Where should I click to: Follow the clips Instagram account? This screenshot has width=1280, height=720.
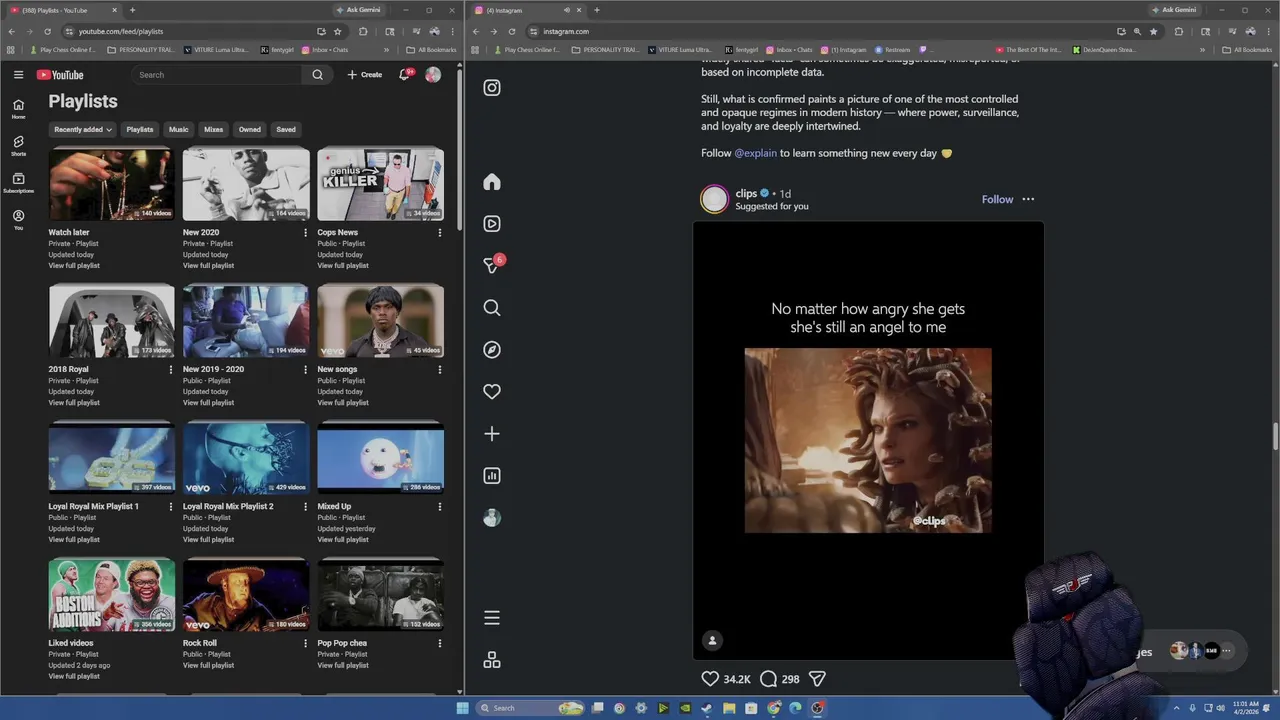pyautogui.click(x=997, y=199)
